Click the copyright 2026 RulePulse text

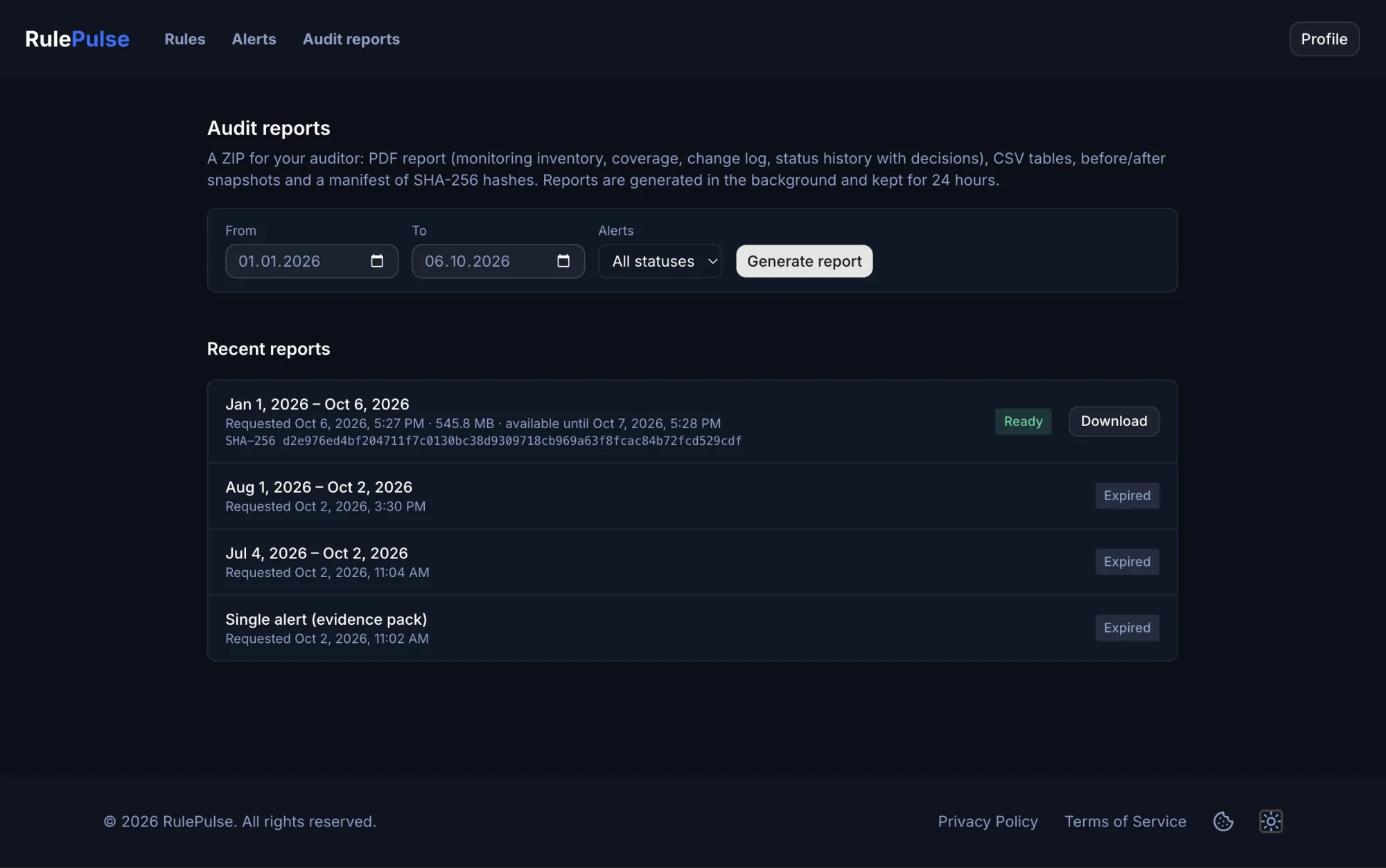[x=240, y=822]
